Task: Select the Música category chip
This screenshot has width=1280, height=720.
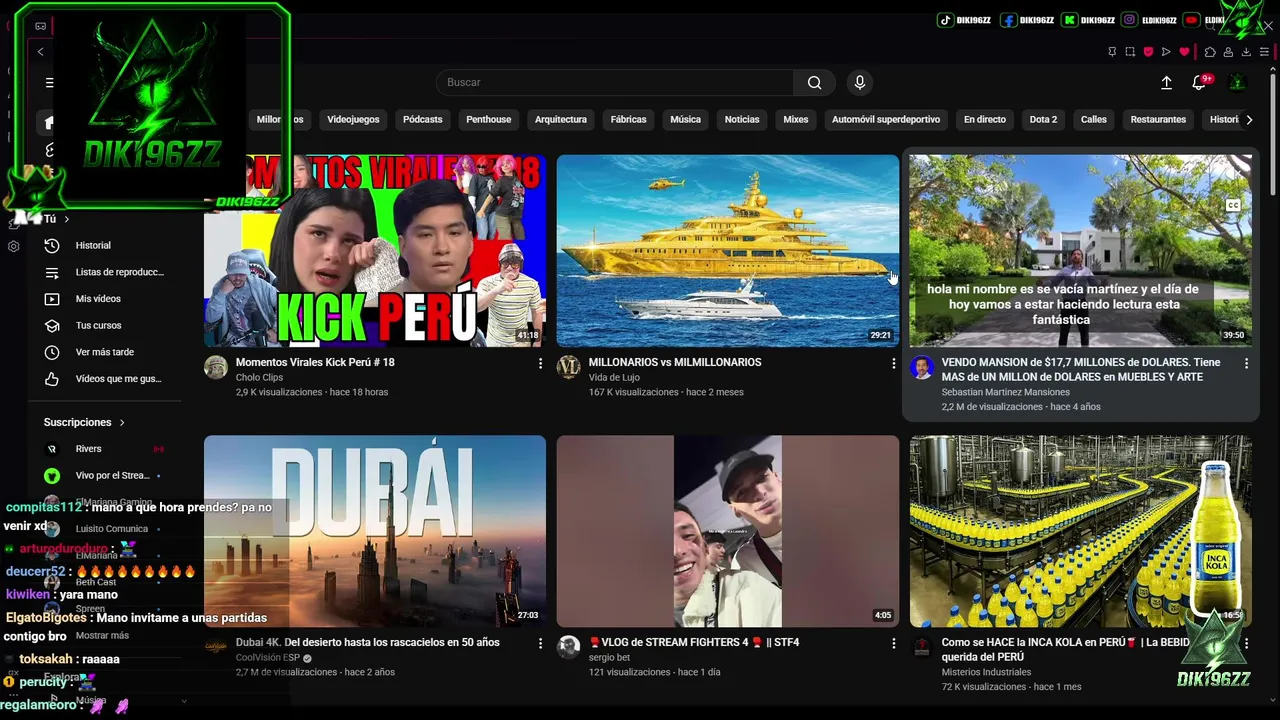Action: 685,120
